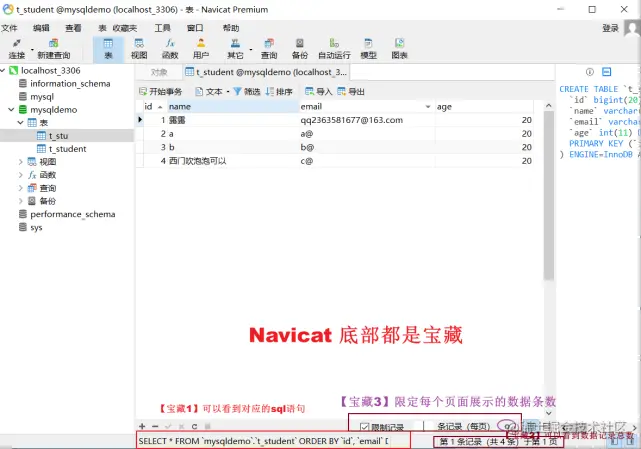Viewport: 641px width, 449px height.
Task: Click the table's vertical scrollbar
Action: pos(549,196)
